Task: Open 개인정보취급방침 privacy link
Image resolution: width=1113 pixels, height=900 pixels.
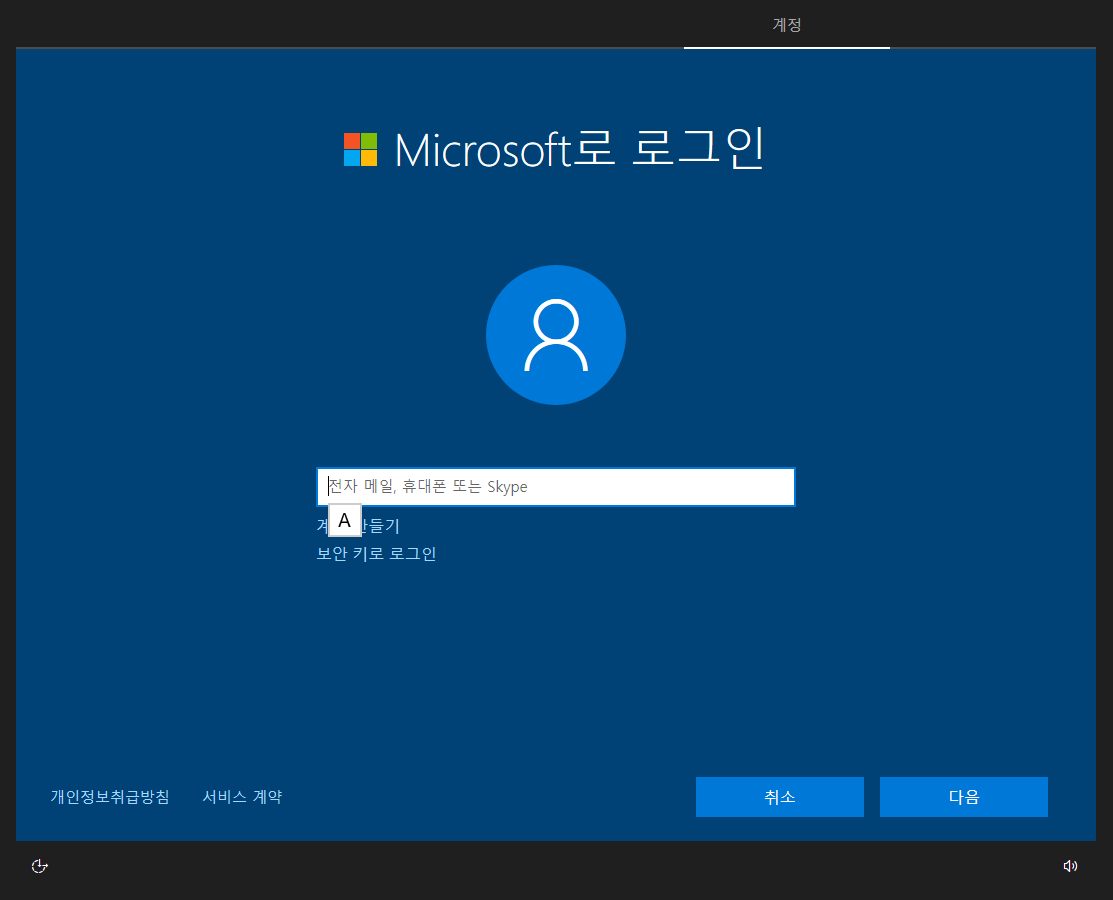Action: click(x=110, y=797)
